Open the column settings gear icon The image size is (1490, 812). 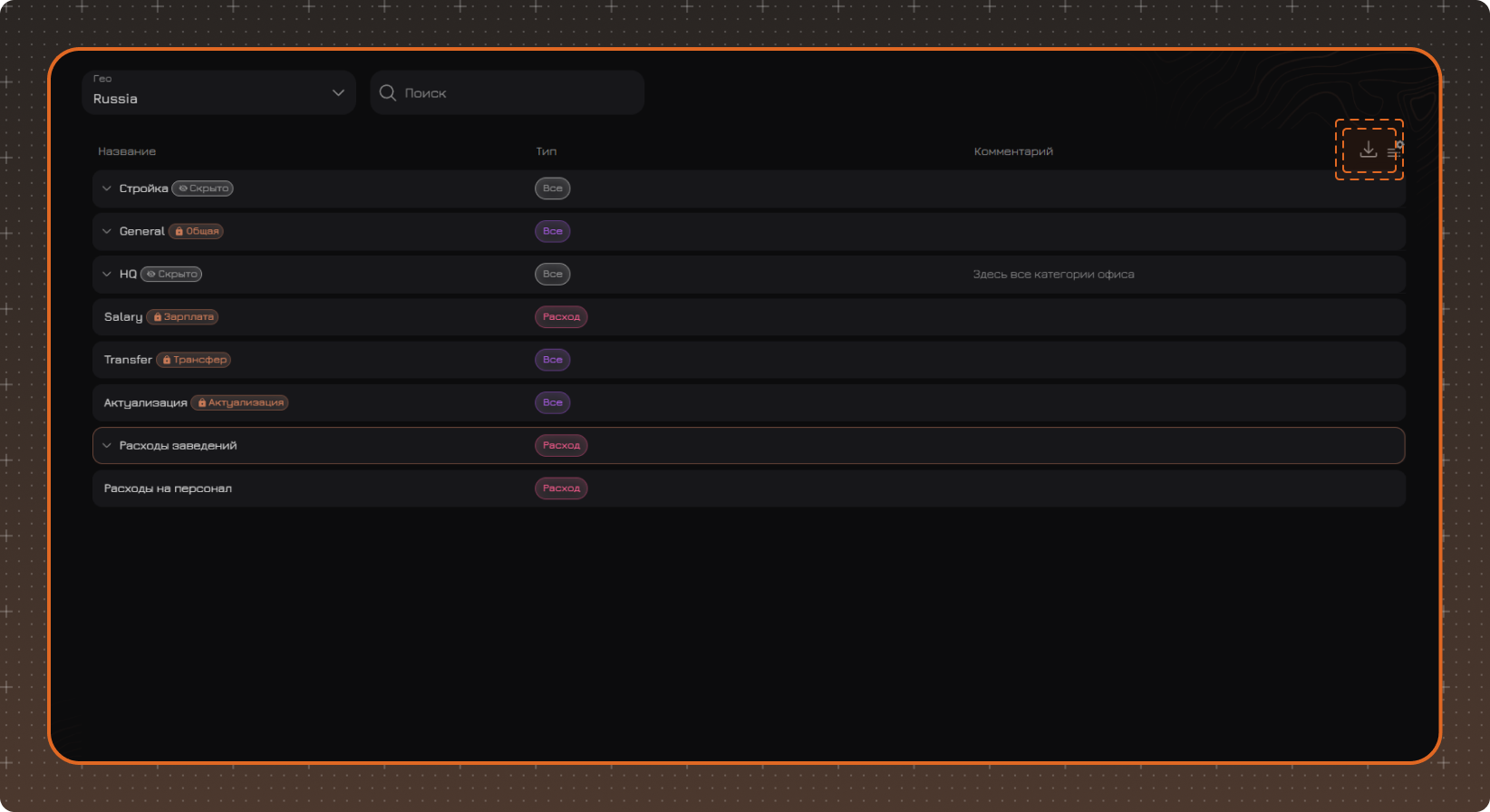coord(1396,150)
